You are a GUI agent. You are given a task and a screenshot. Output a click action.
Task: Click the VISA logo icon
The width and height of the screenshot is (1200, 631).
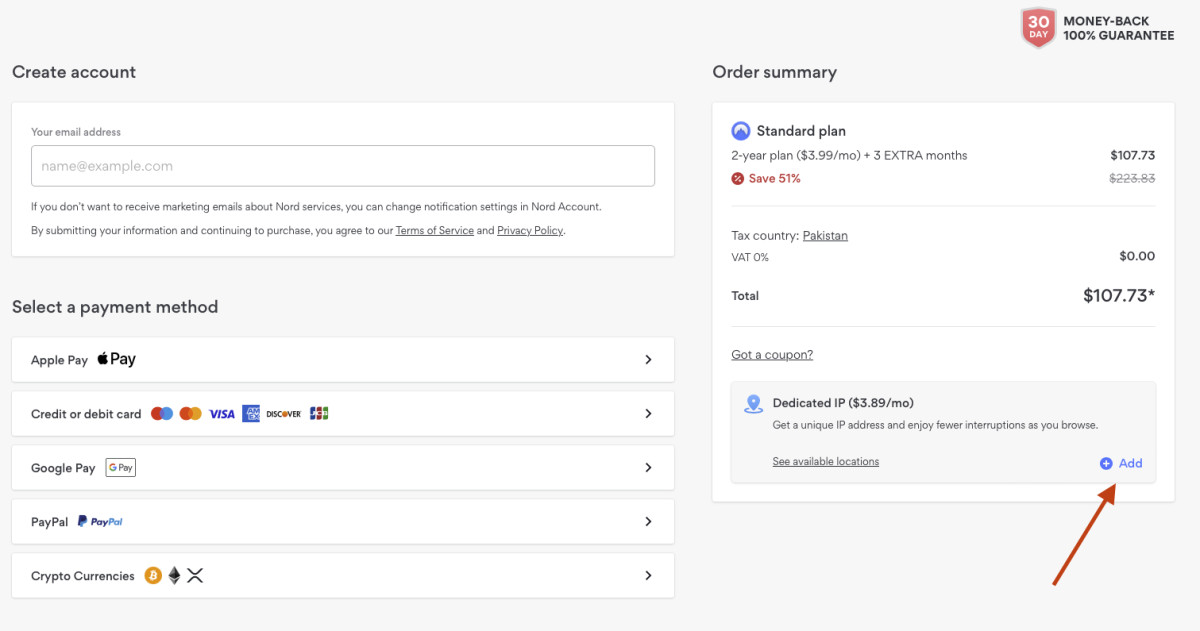221,413
